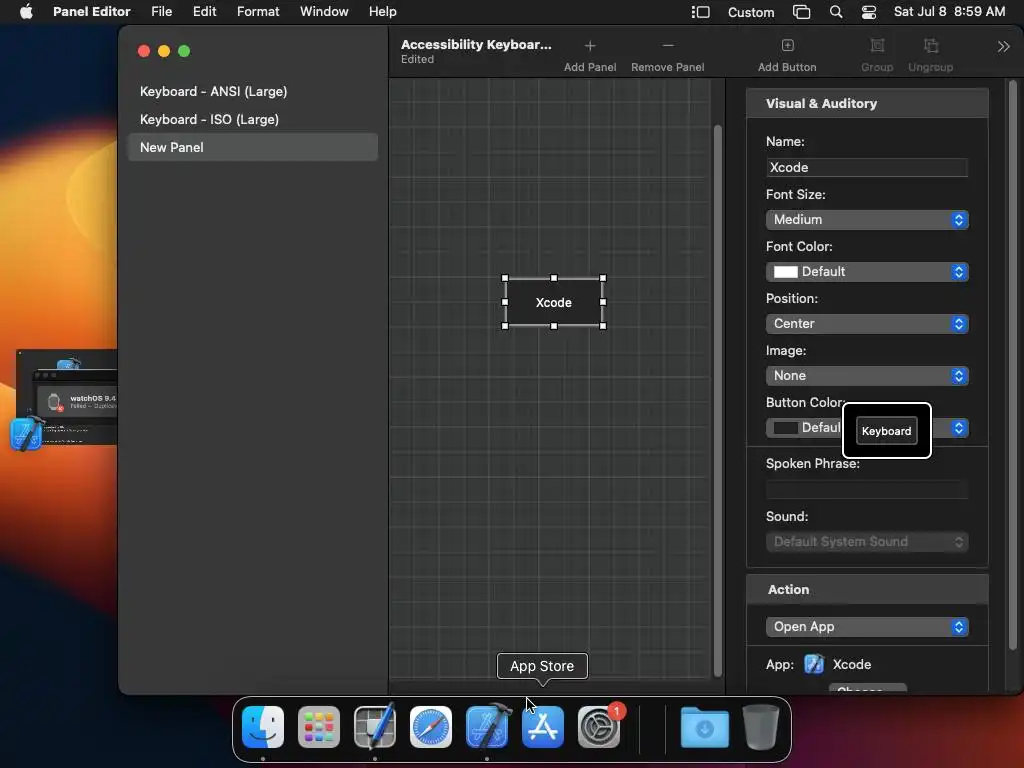Click the Add Panel plus icon
Image resolution: width=1024 pixels, height=768 pixels.
coord(590,46)
